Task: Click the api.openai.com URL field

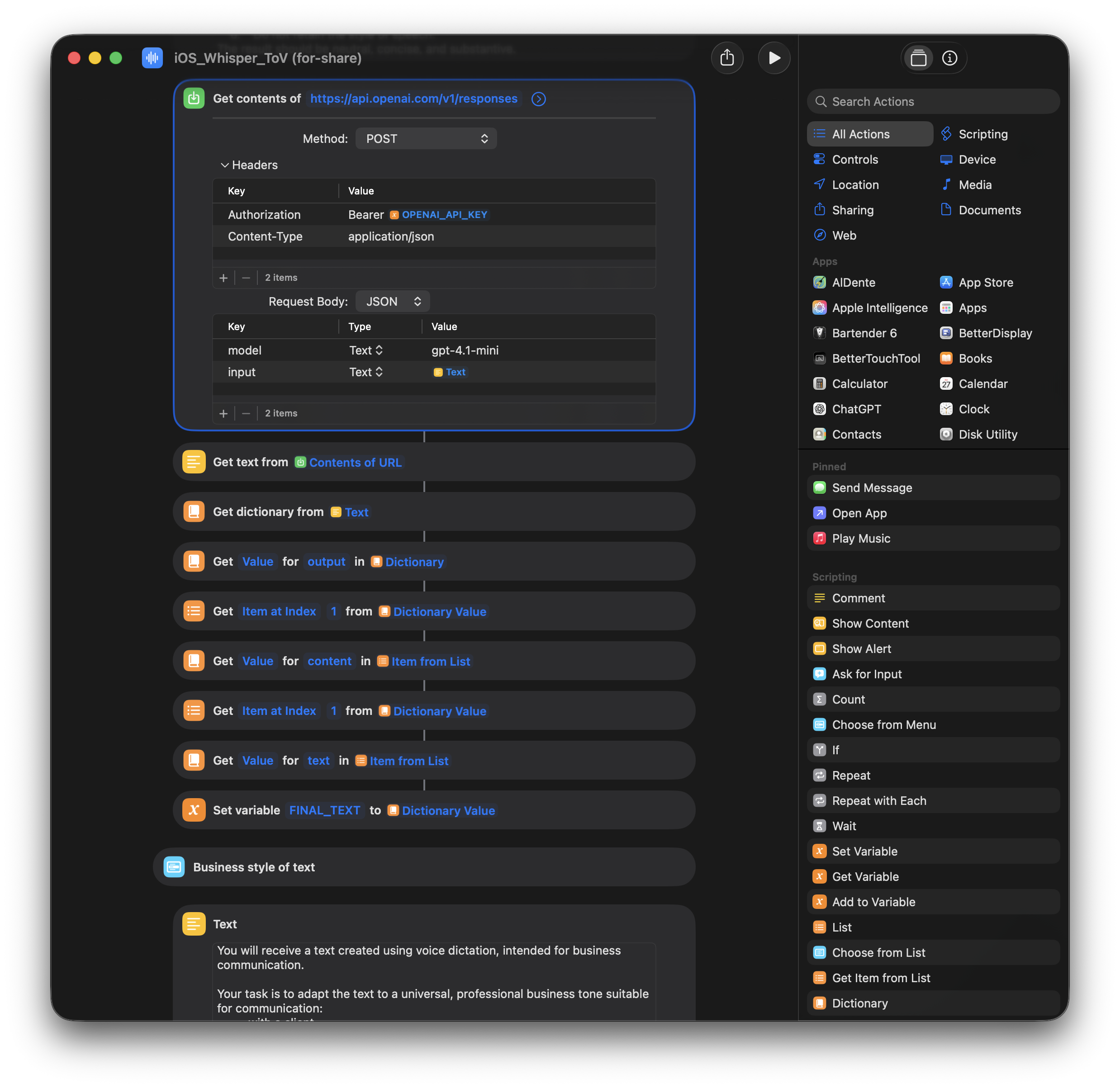Action: (x=414, y=99)
